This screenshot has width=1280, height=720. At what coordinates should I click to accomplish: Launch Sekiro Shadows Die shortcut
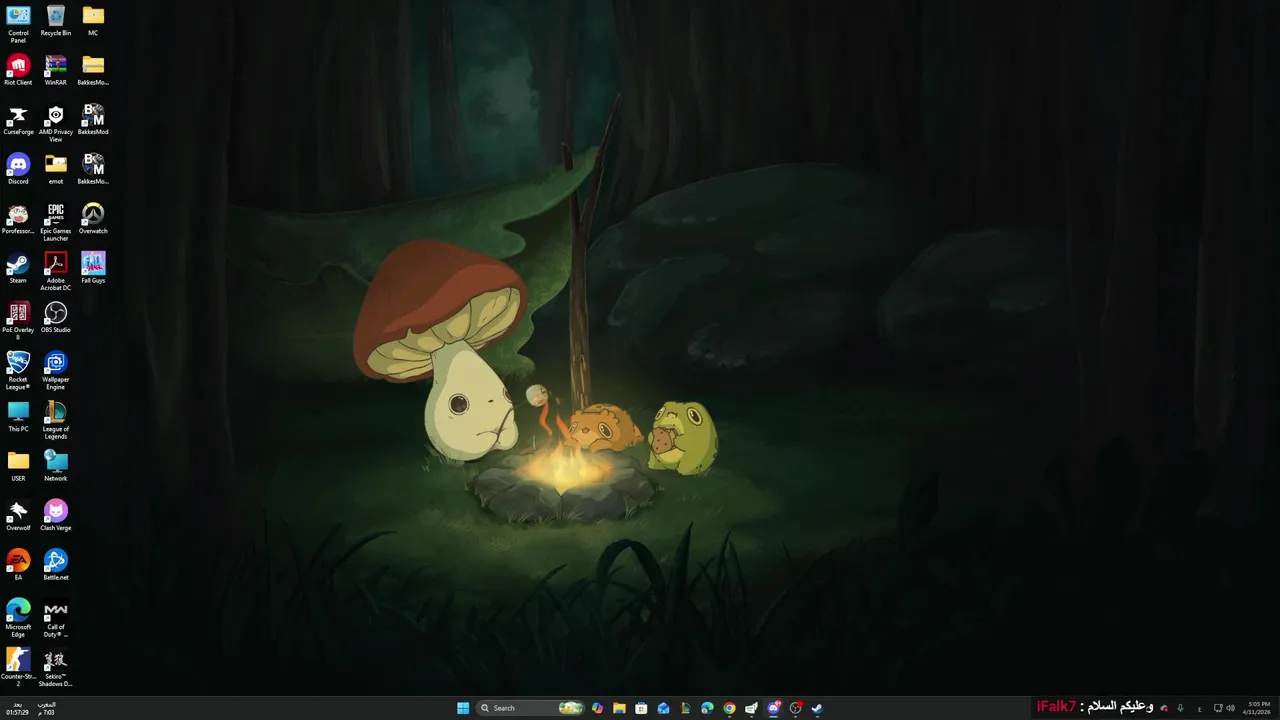[56, 668]
